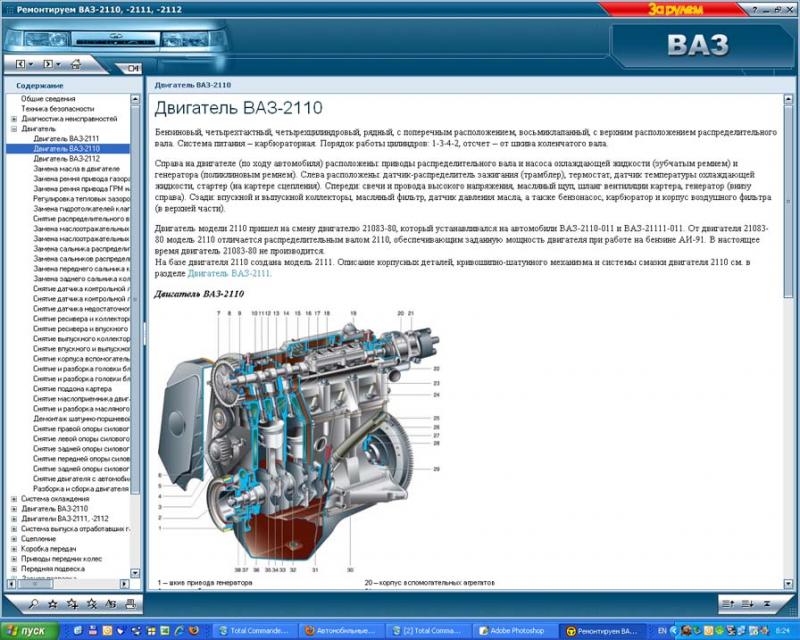
Task: Collapse the Двигатель tree node
Action: click(14, 129)
